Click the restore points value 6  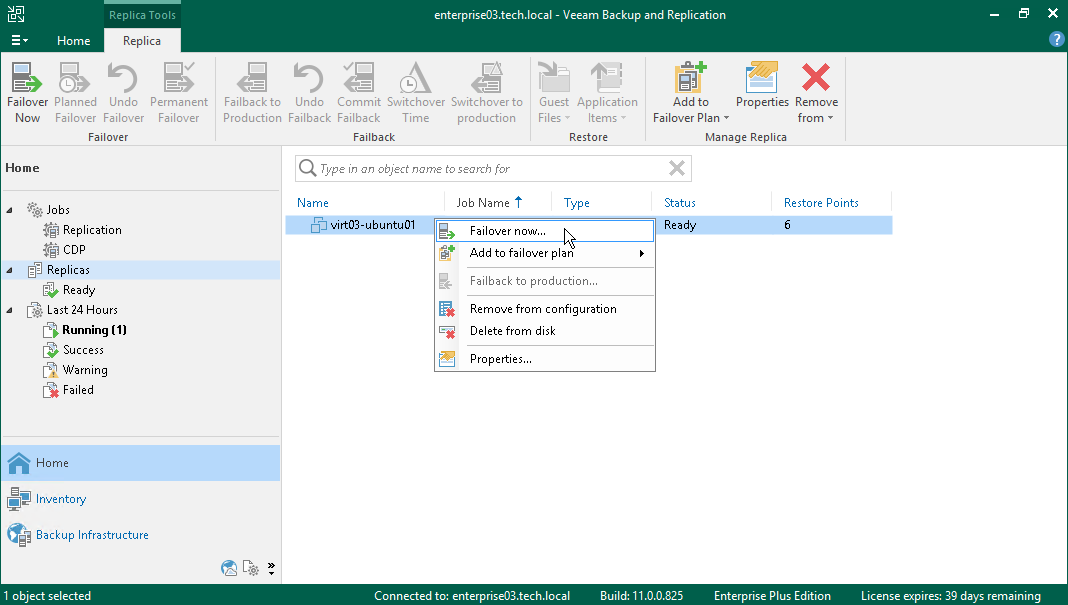click(x=787, y=225)
